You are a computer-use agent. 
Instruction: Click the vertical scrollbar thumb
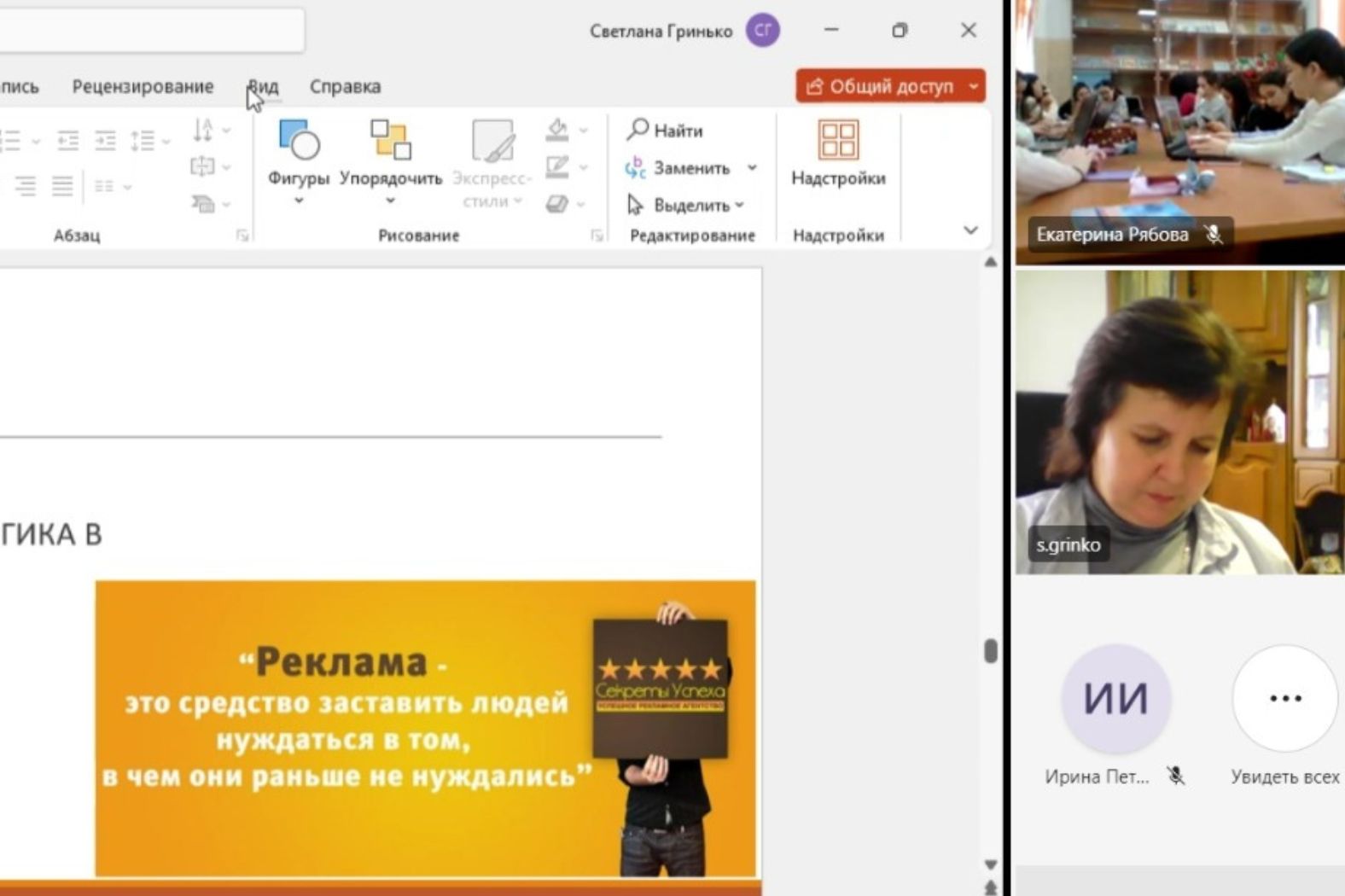[990, 651]
